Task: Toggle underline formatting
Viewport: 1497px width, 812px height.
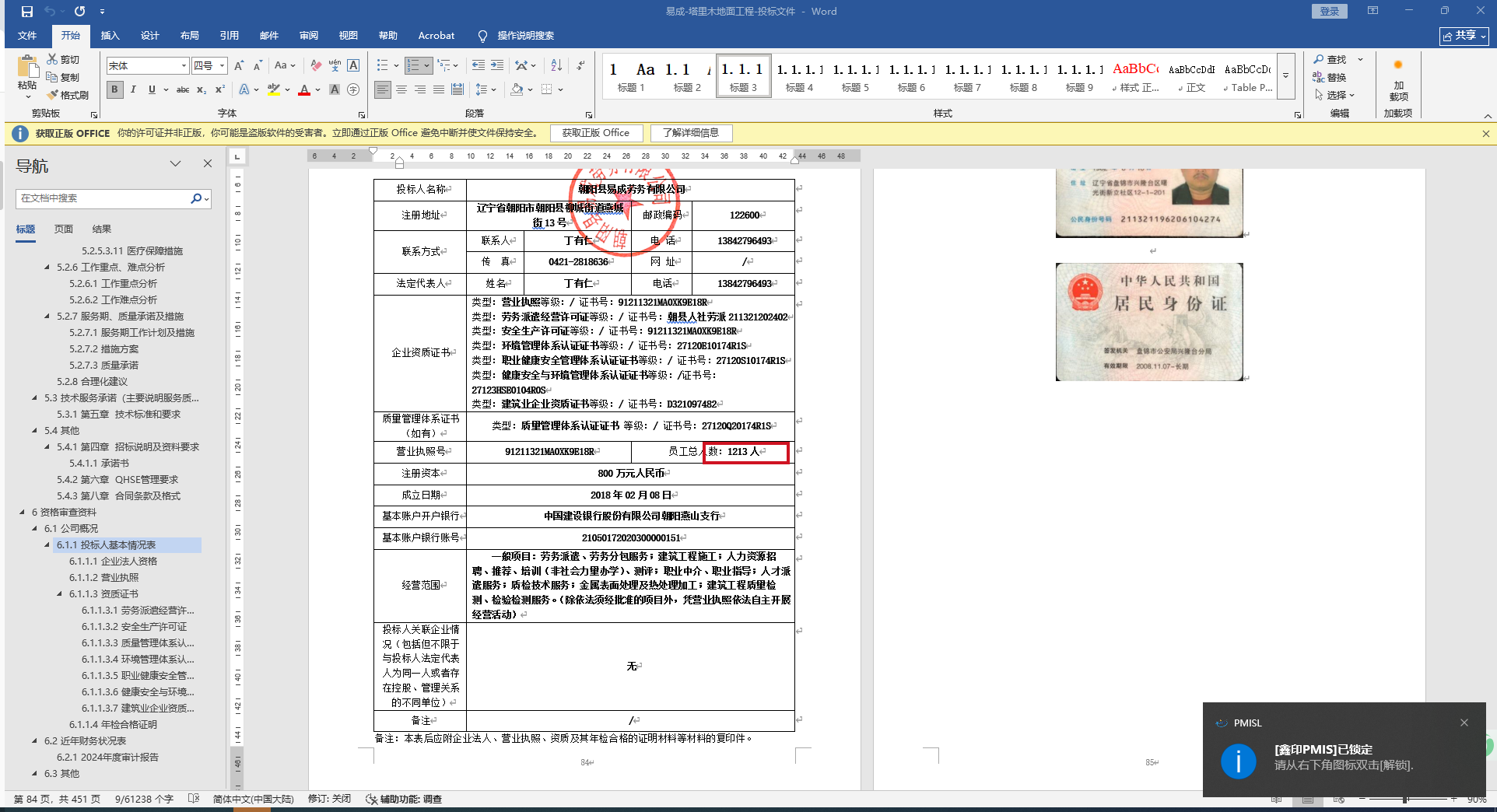Action: [152, 89]
